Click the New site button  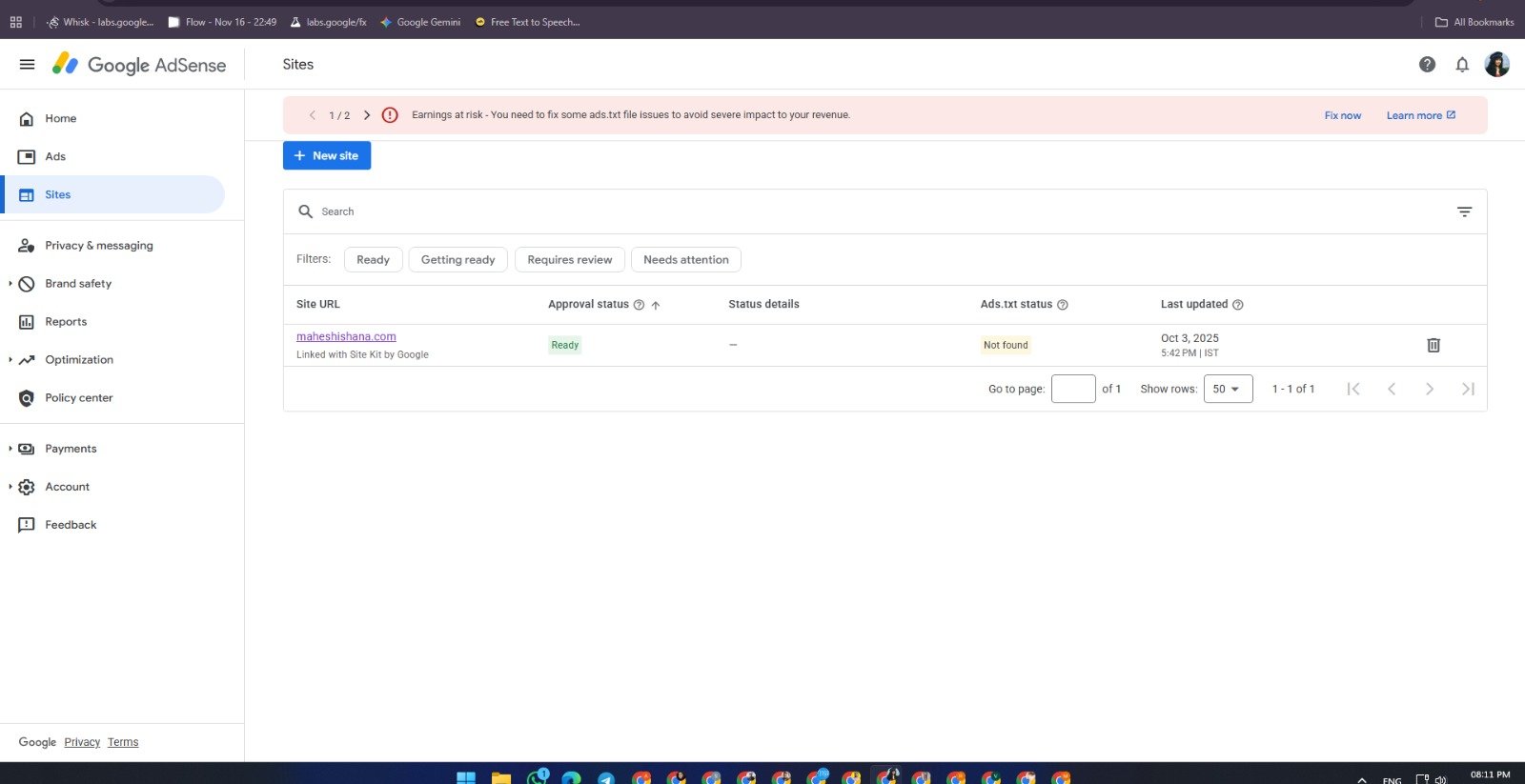click(x=327, y=155)
